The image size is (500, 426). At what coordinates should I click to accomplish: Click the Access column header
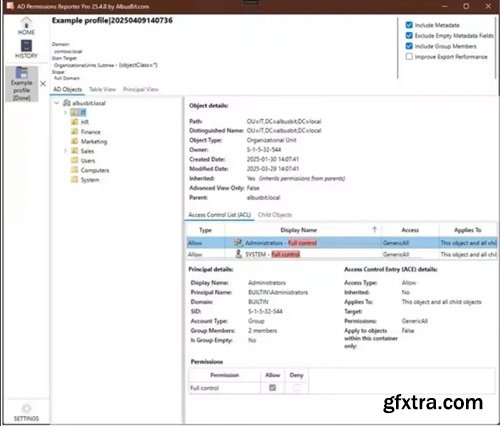click(410, 230)
